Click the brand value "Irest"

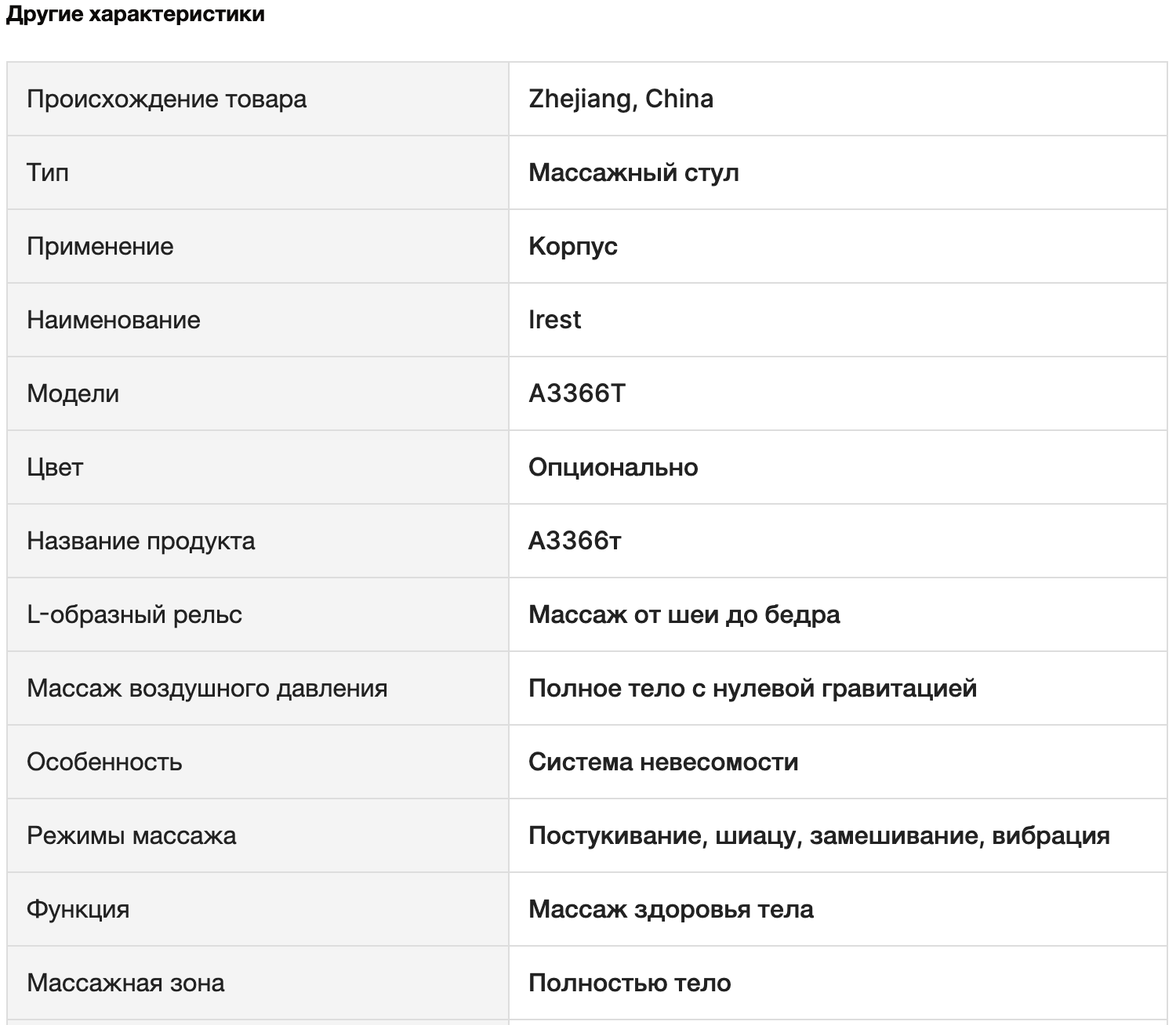555,320
